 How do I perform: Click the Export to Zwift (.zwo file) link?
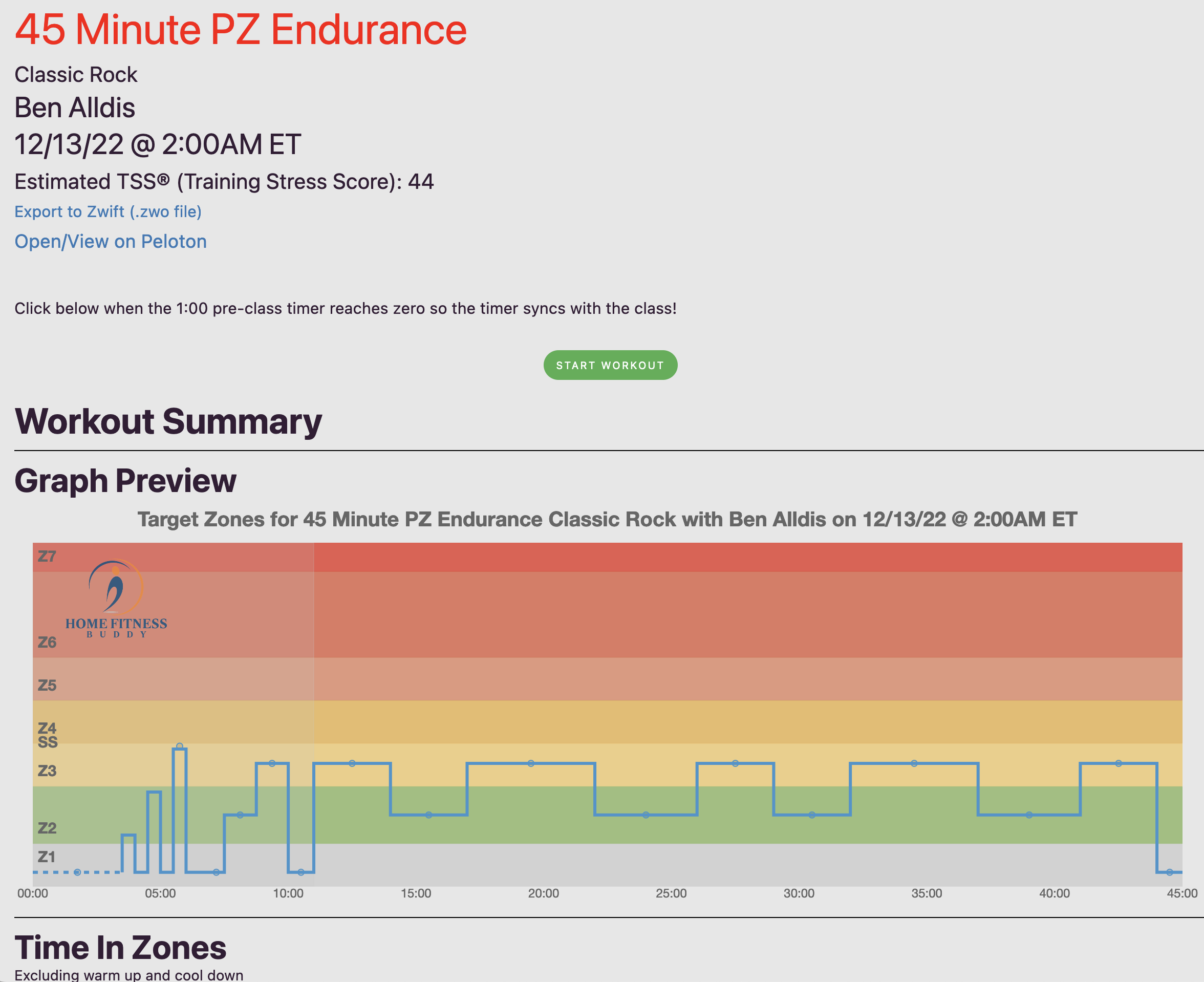tap(107, 211)
